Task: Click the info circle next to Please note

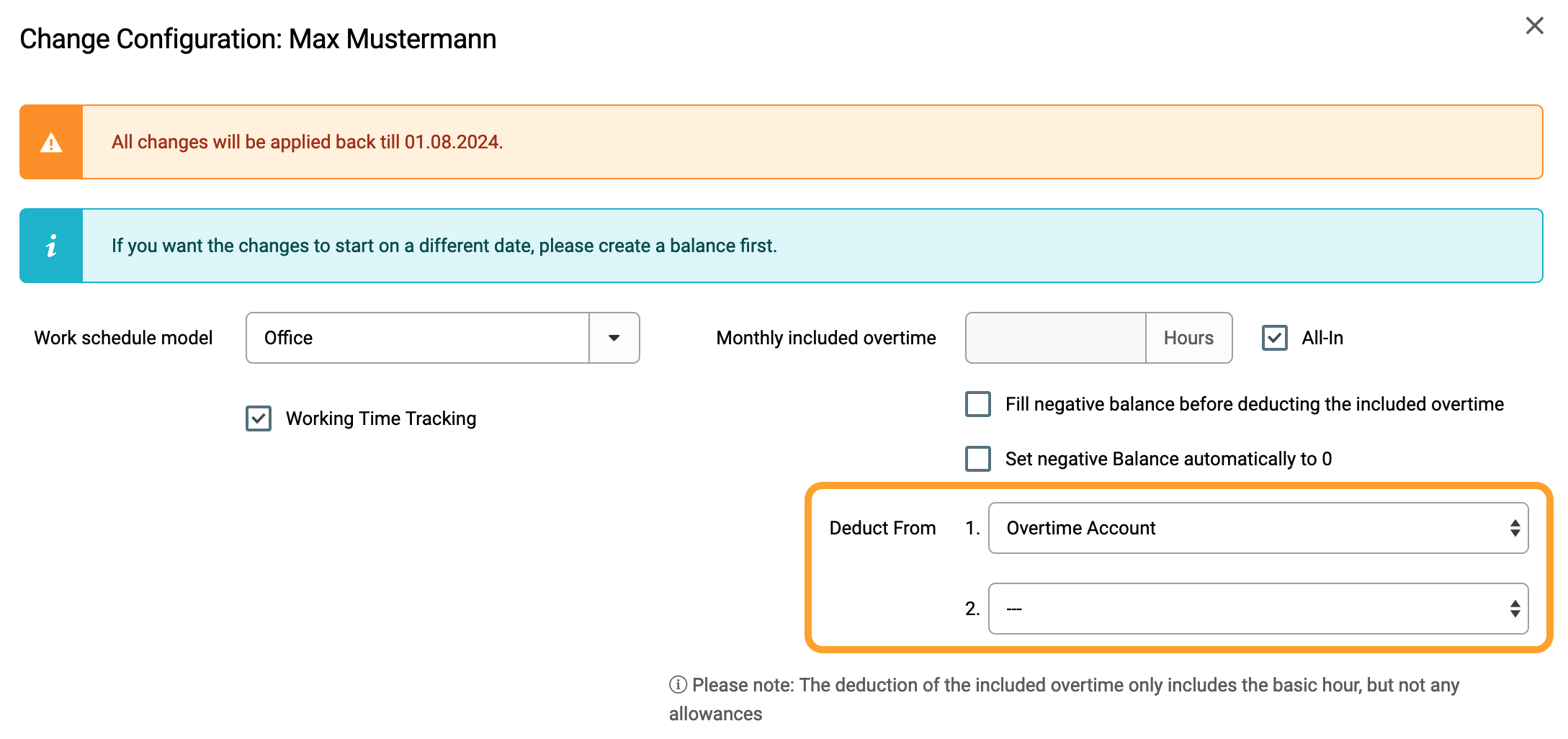Action: [678, 684]
